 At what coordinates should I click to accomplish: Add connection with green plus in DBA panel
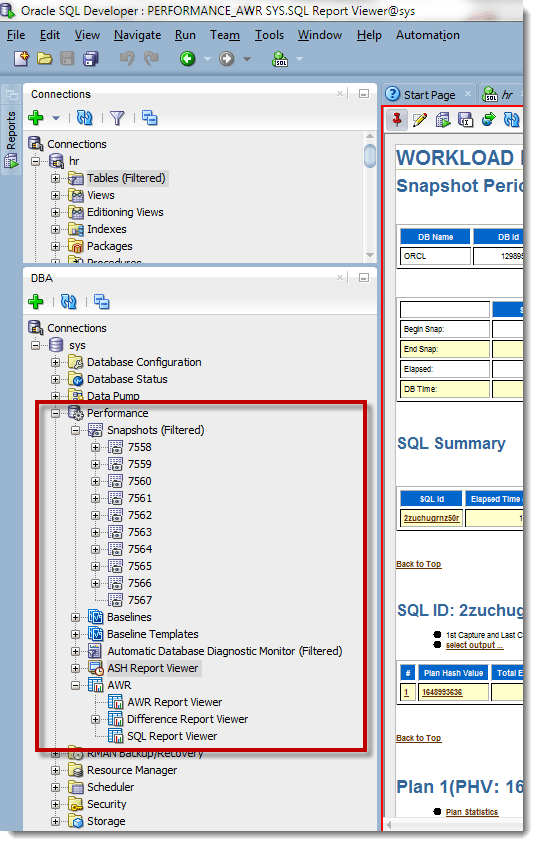[36, 302]
